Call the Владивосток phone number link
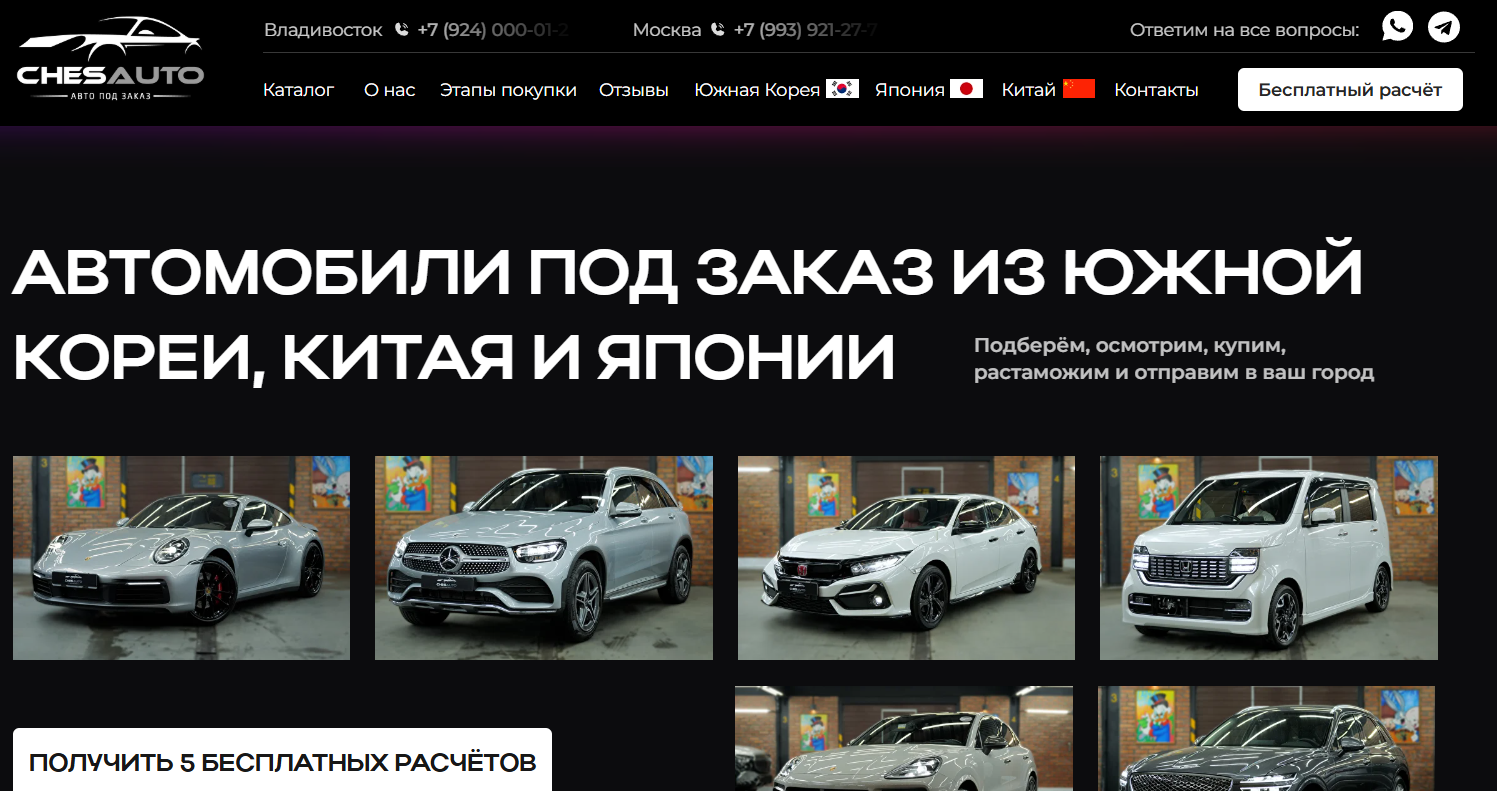 tap(492, 30)
